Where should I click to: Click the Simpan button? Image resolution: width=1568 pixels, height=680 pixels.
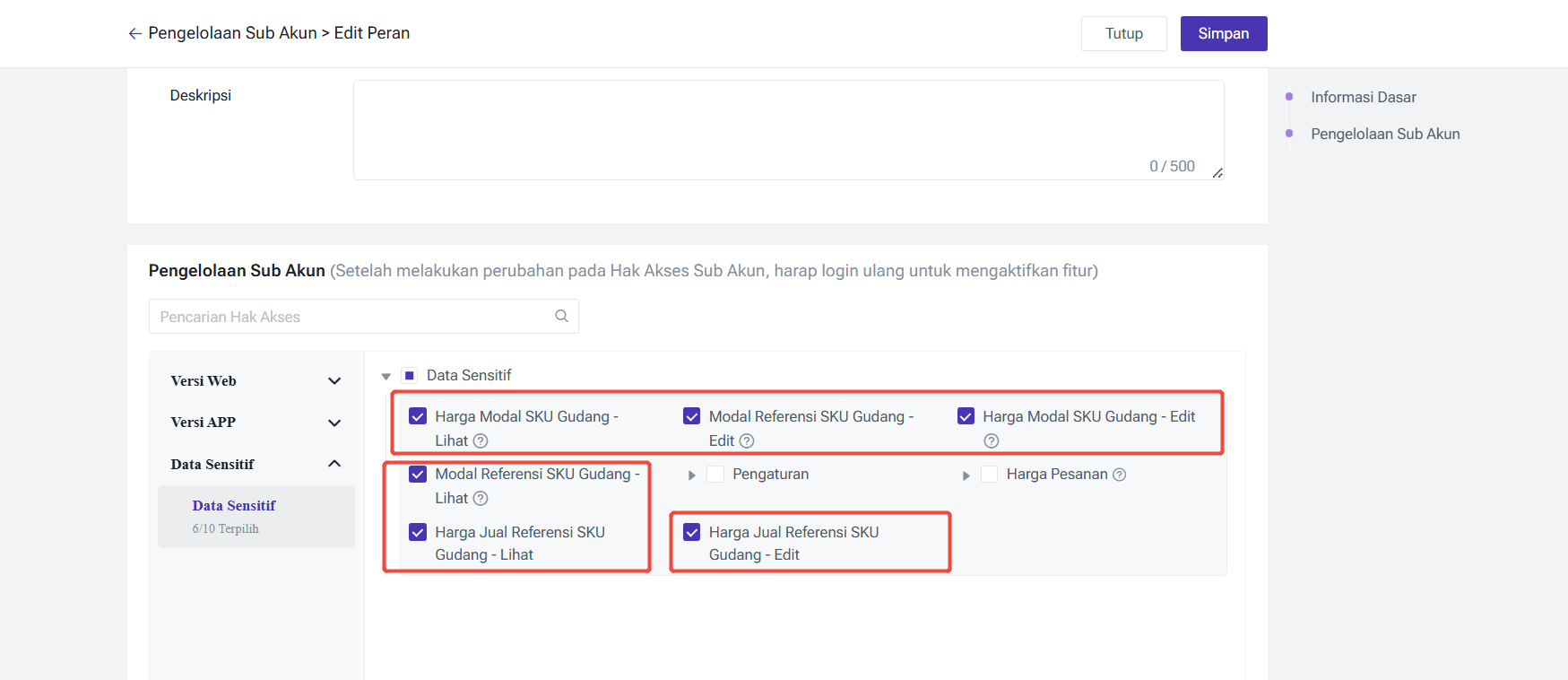click(1224, 33)
